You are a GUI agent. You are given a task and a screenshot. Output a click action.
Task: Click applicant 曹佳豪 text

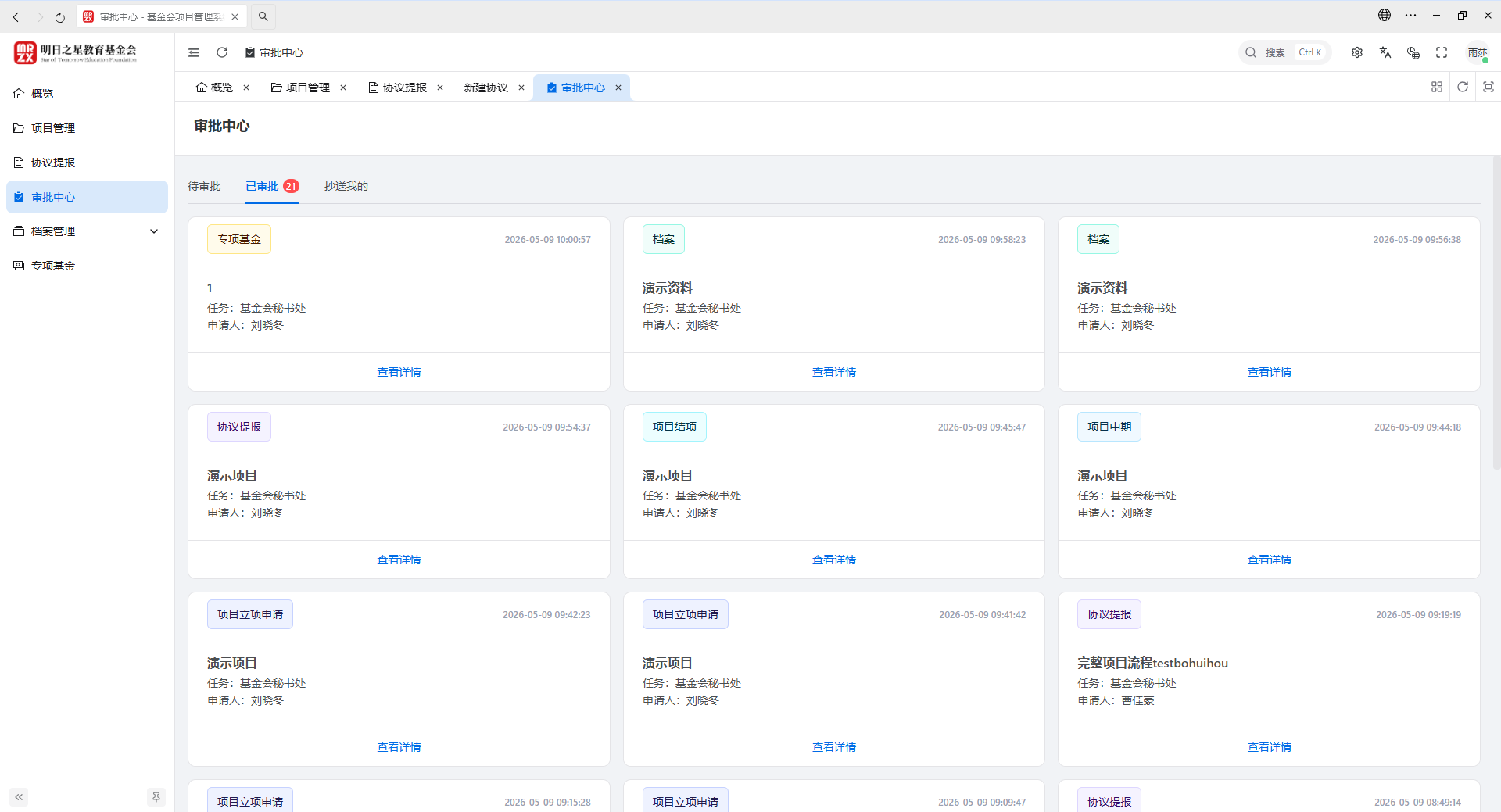(1138, 700)
